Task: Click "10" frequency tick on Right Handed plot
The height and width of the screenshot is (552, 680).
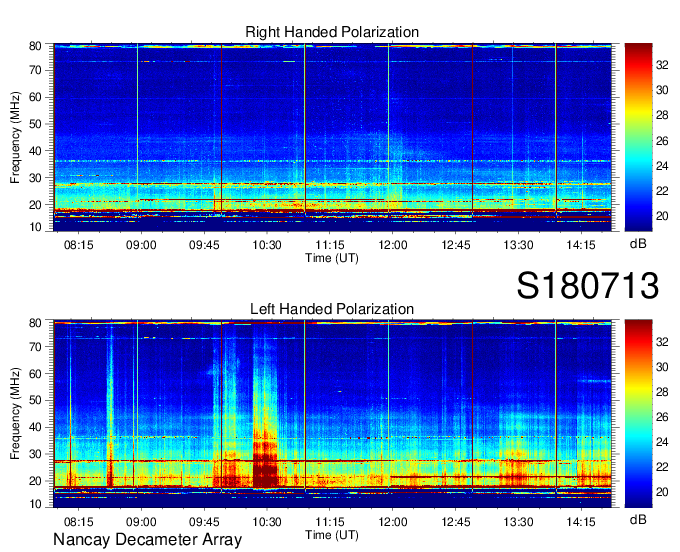Action: 35,227
